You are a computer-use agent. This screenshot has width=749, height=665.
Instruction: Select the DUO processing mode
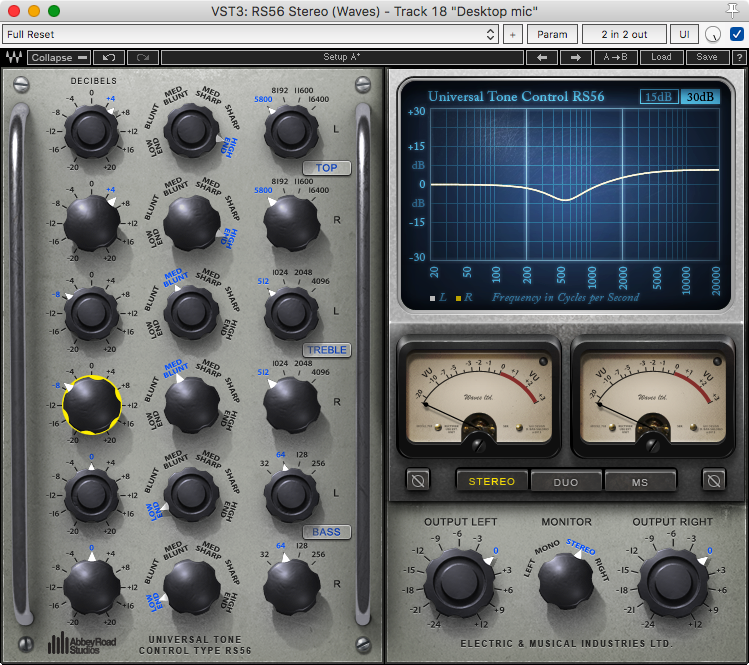[x=566, y=481]
